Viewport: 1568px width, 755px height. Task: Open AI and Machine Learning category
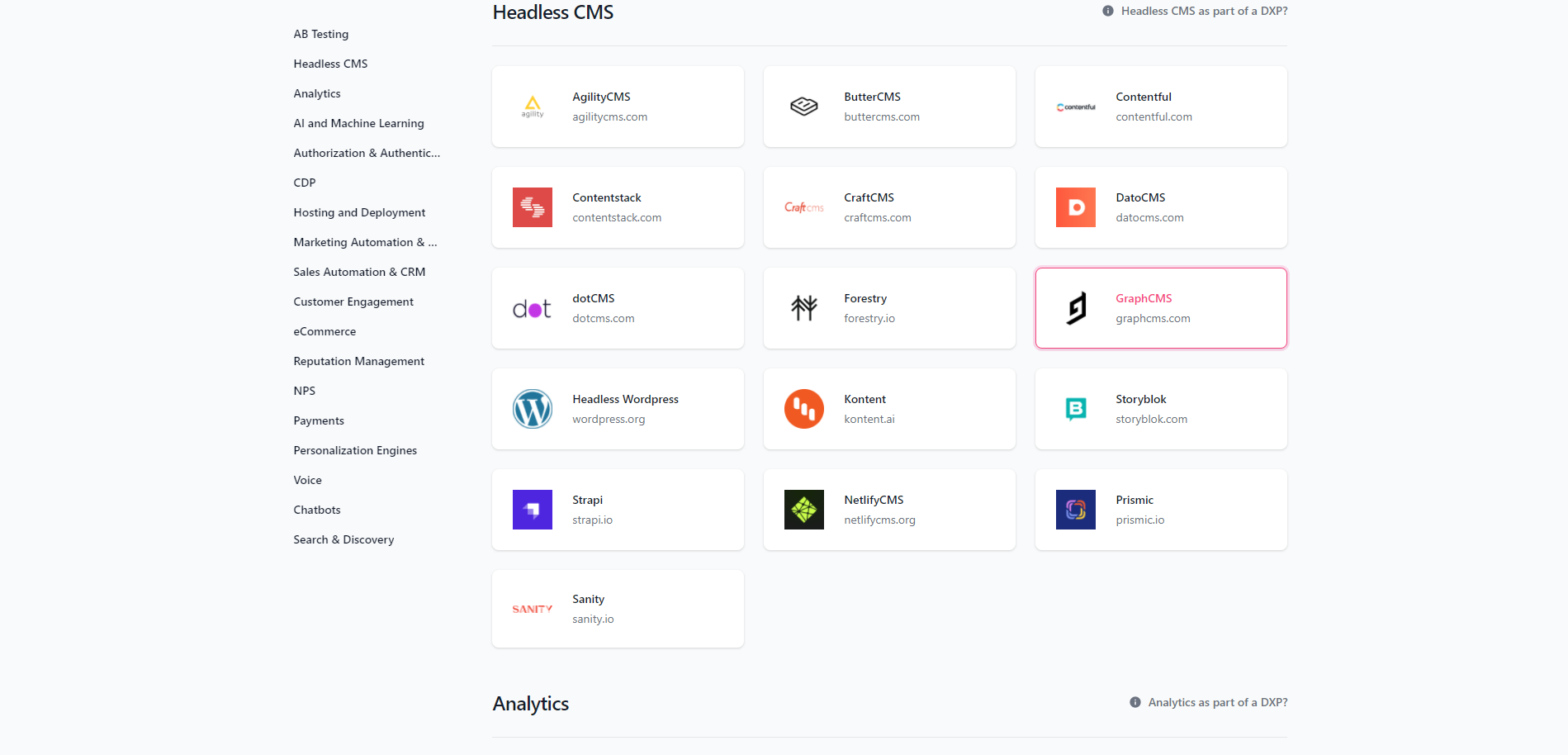point(358,123)
